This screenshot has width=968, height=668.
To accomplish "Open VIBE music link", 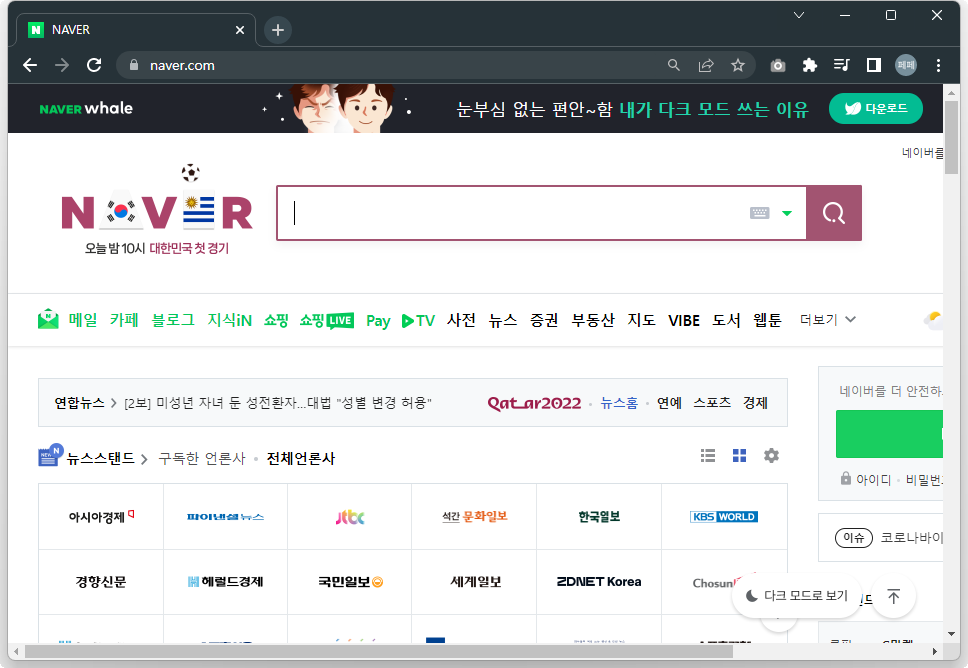I will click(684, 320).
